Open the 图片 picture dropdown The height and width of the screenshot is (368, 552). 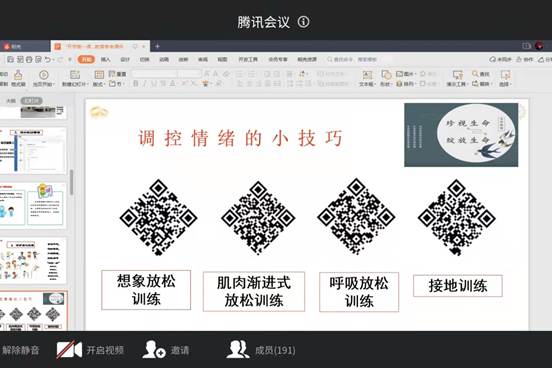coord(406,74)
